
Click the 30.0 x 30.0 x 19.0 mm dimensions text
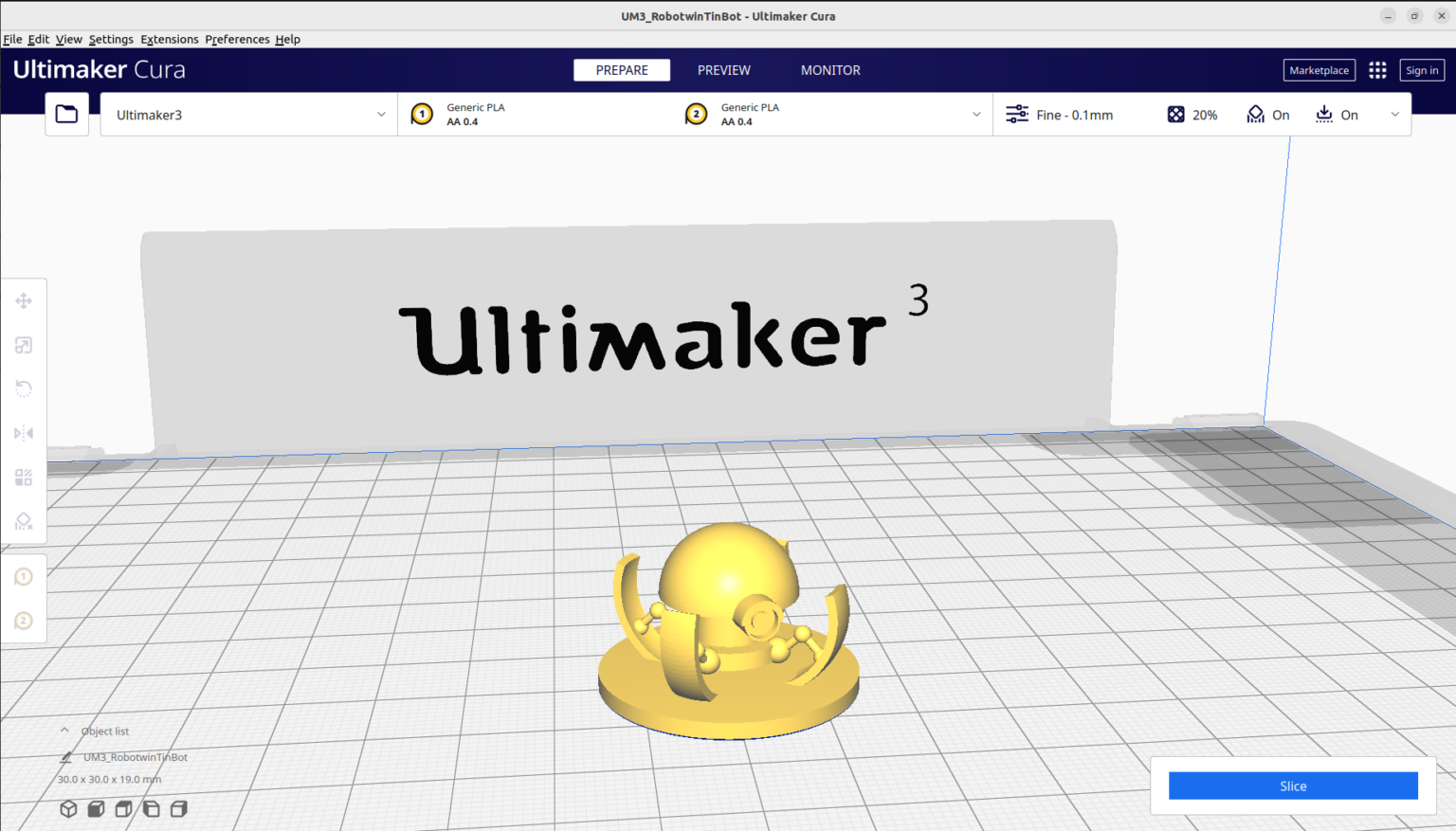109,779
